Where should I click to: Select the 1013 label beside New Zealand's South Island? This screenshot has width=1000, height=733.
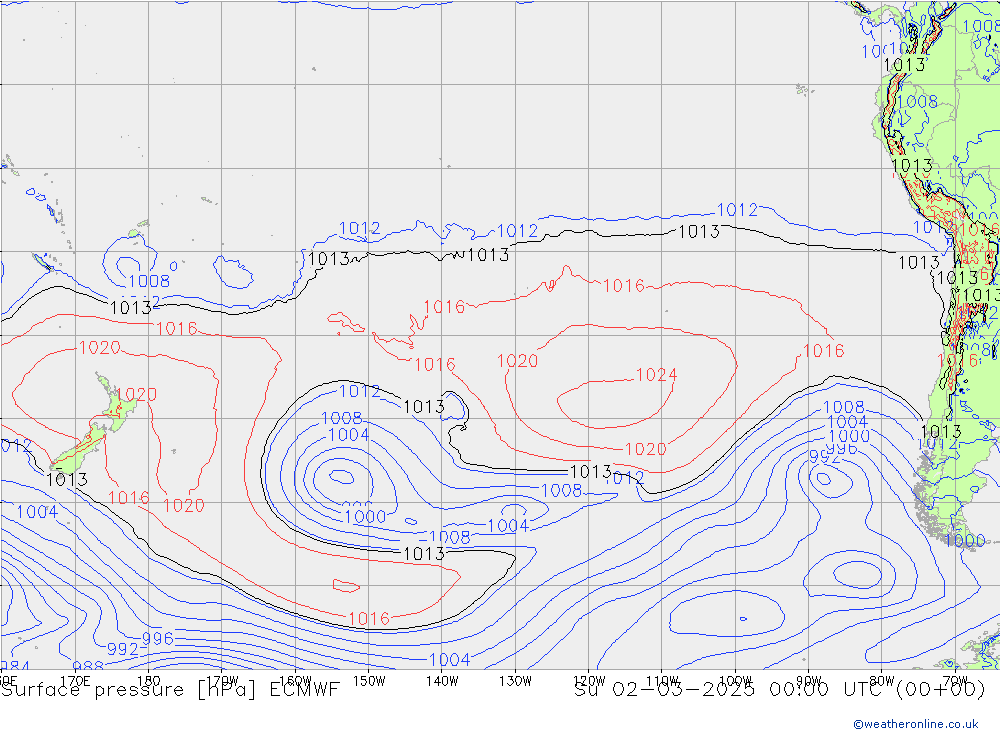67,480
